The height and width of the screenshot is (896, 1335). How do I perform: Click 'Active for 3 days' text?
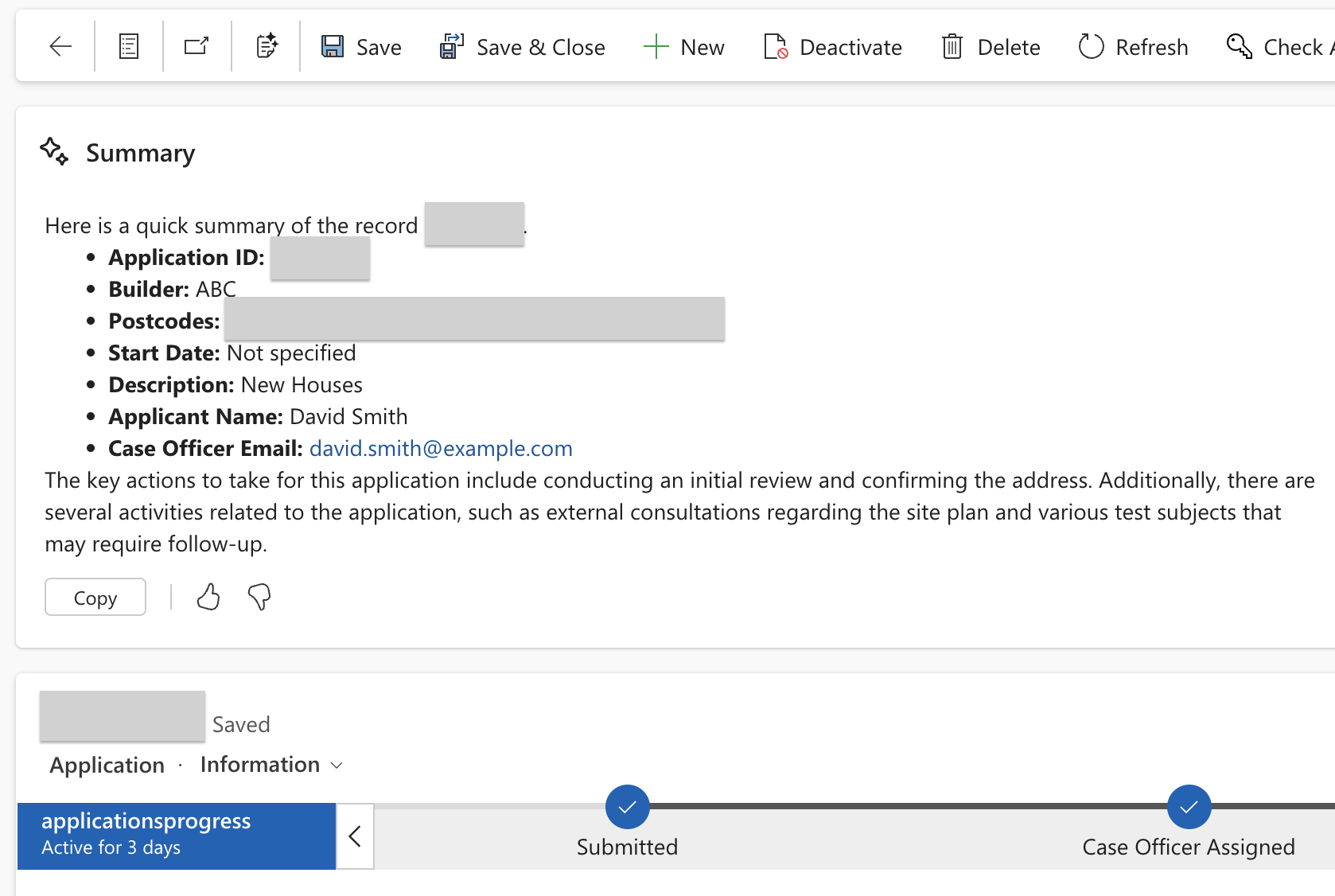[x=111, y=848]
